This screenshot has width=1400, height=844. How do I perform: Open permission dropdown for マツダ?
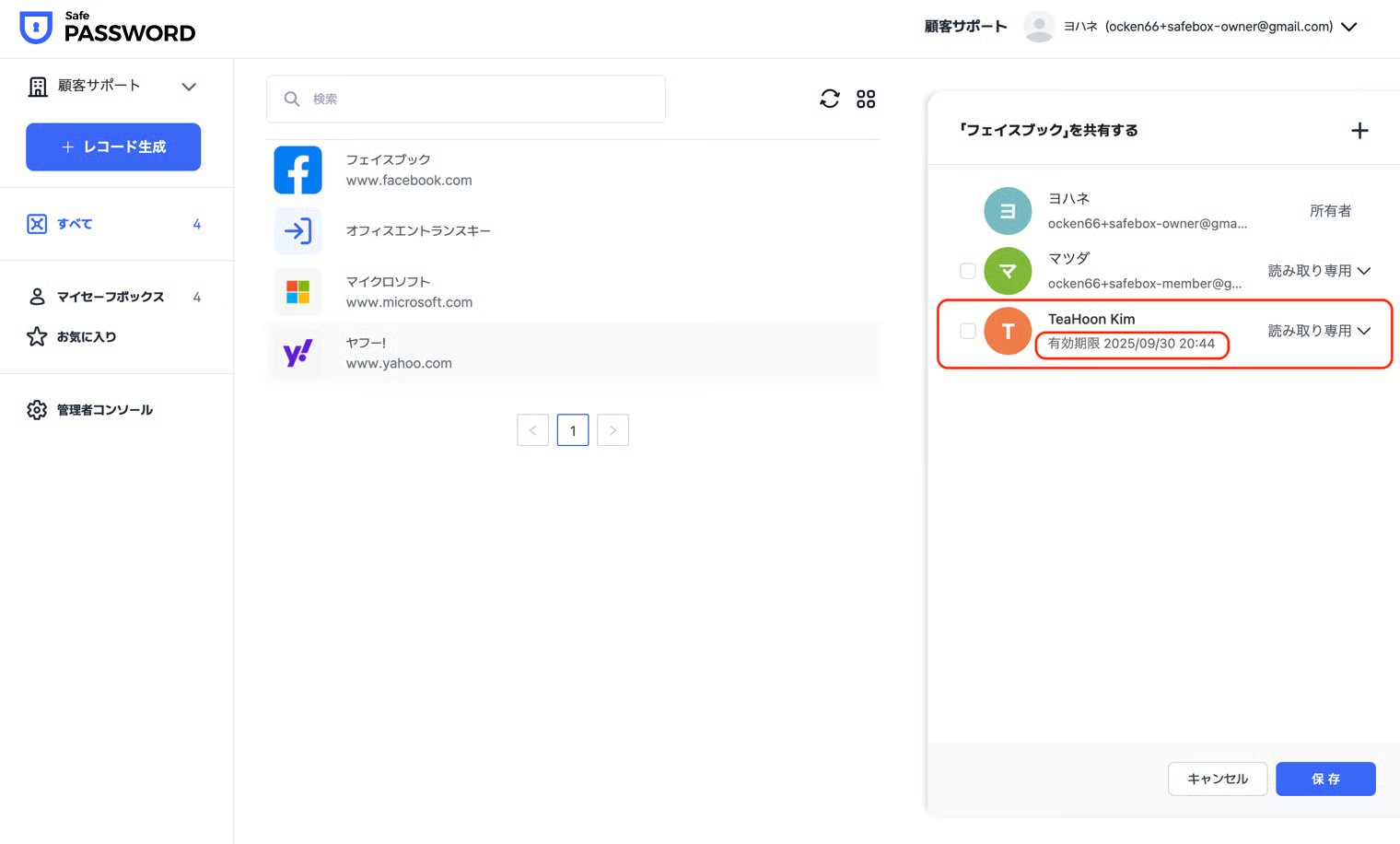[1319, 271]
